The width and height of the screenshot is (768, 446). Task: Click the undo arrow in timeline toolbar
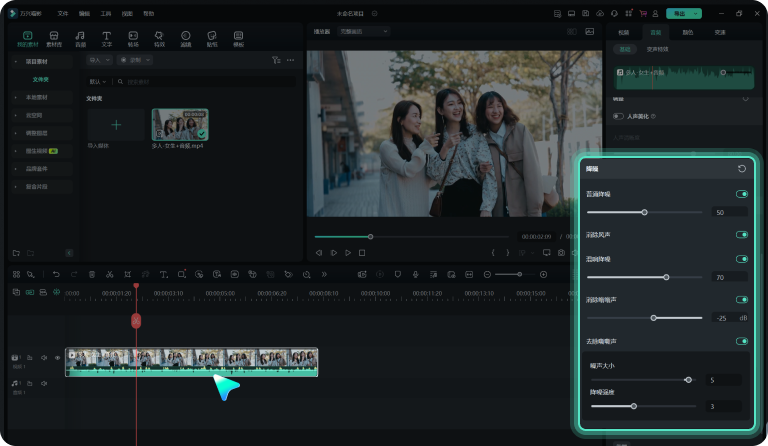point(56,274)
